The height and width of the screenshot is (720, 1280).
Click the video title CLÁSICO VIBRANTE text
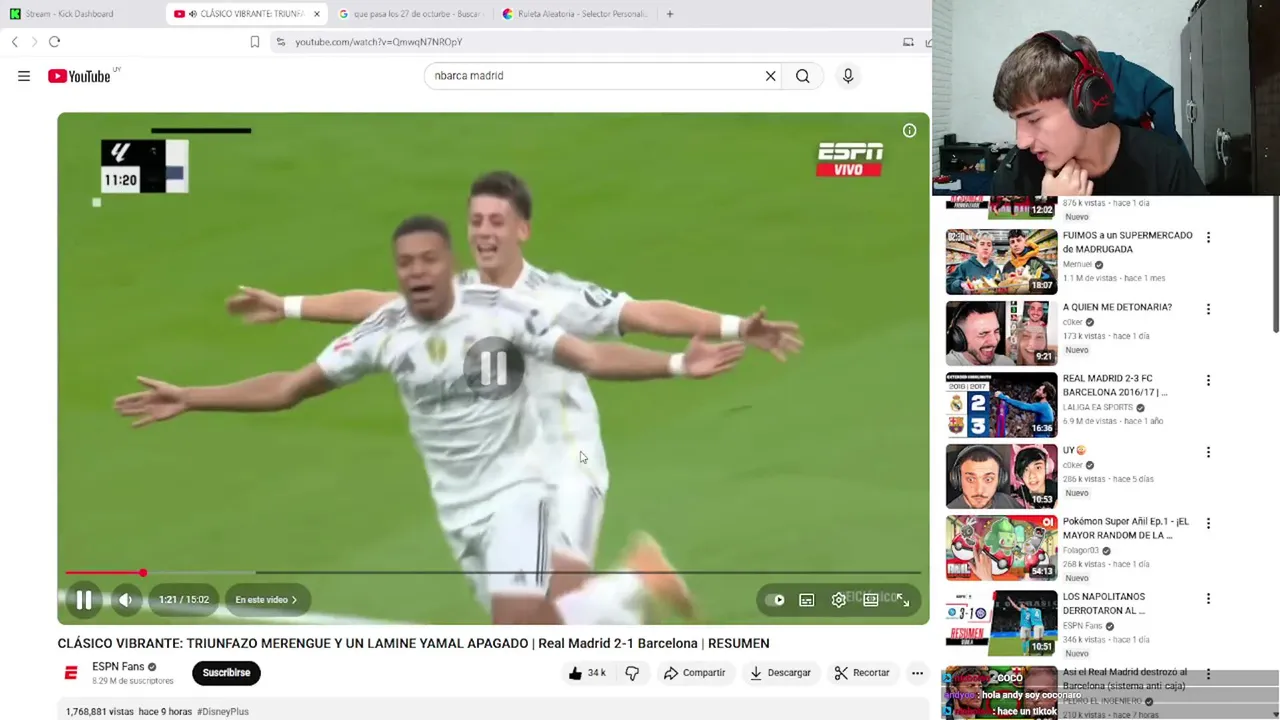click(413, 643)
